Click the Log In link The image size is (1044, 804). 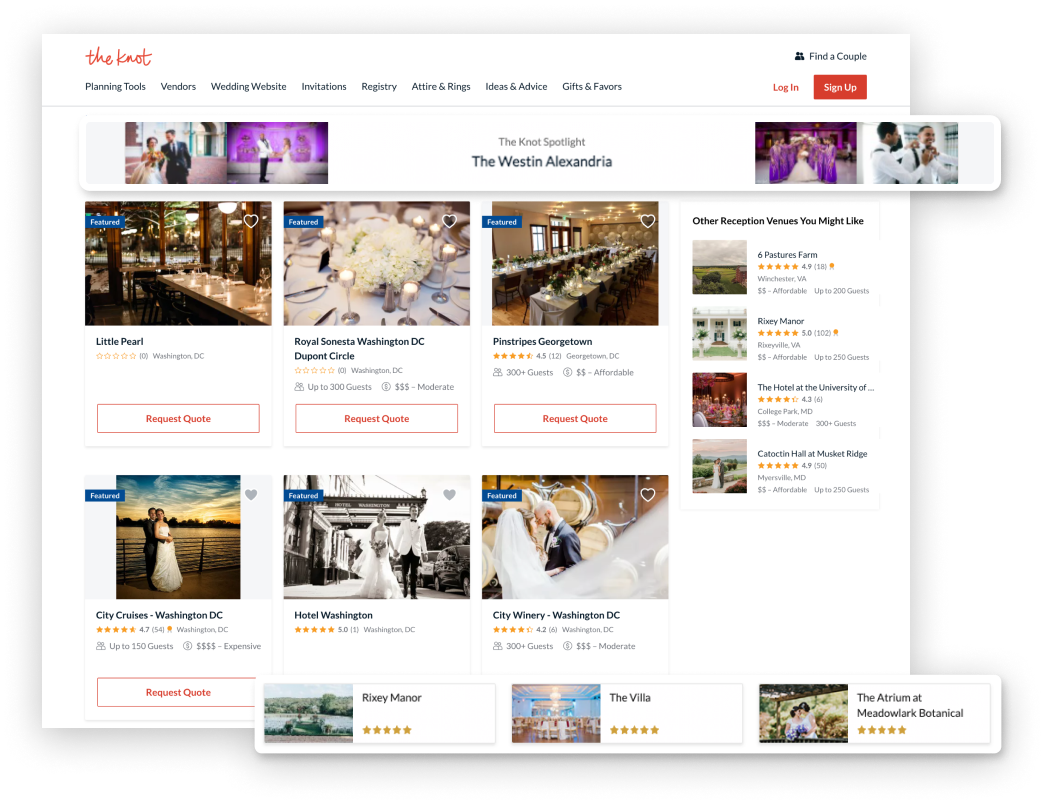[x=786, y=87]
